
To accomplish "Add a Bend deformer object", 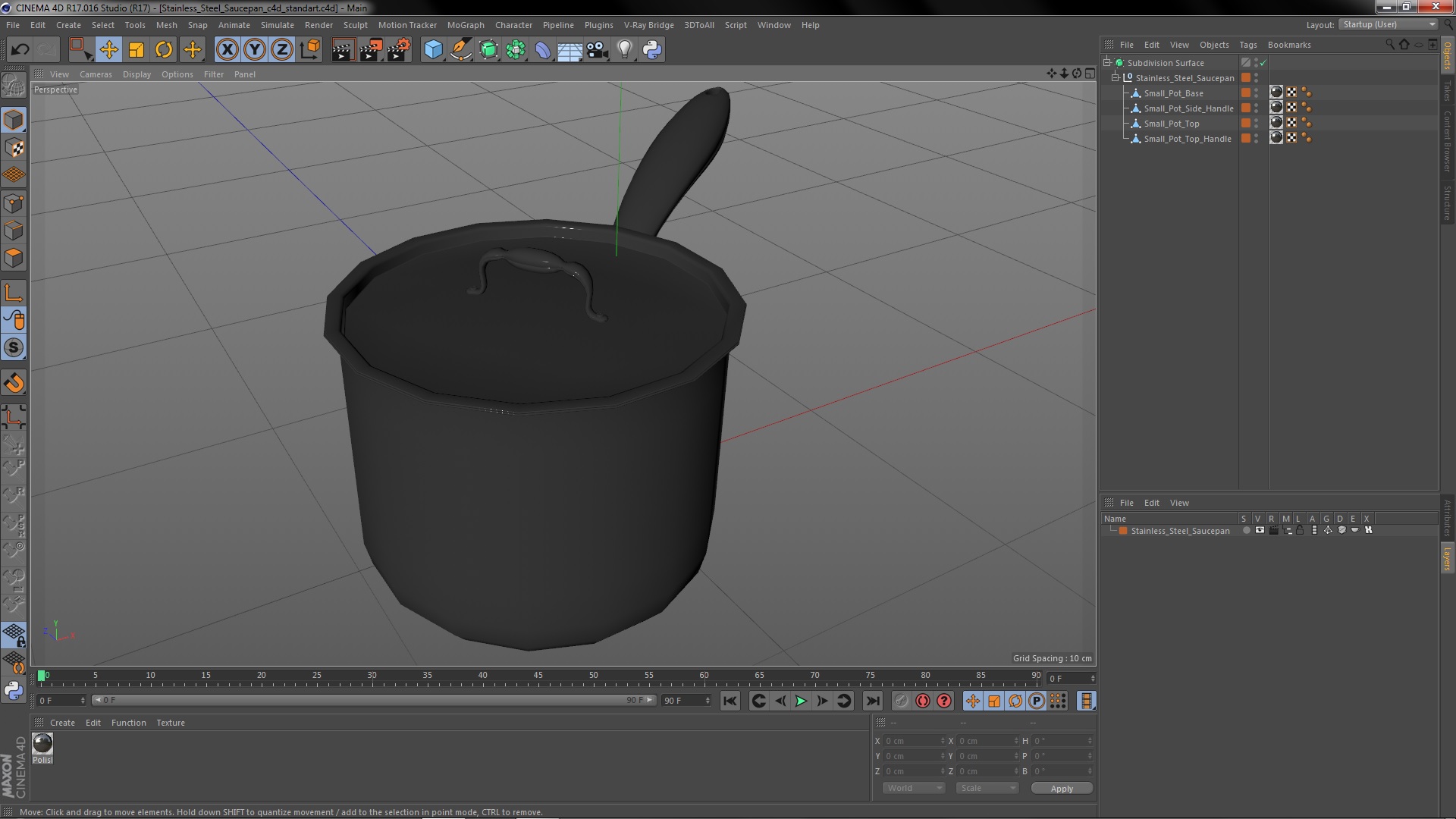I will (543, 50).
